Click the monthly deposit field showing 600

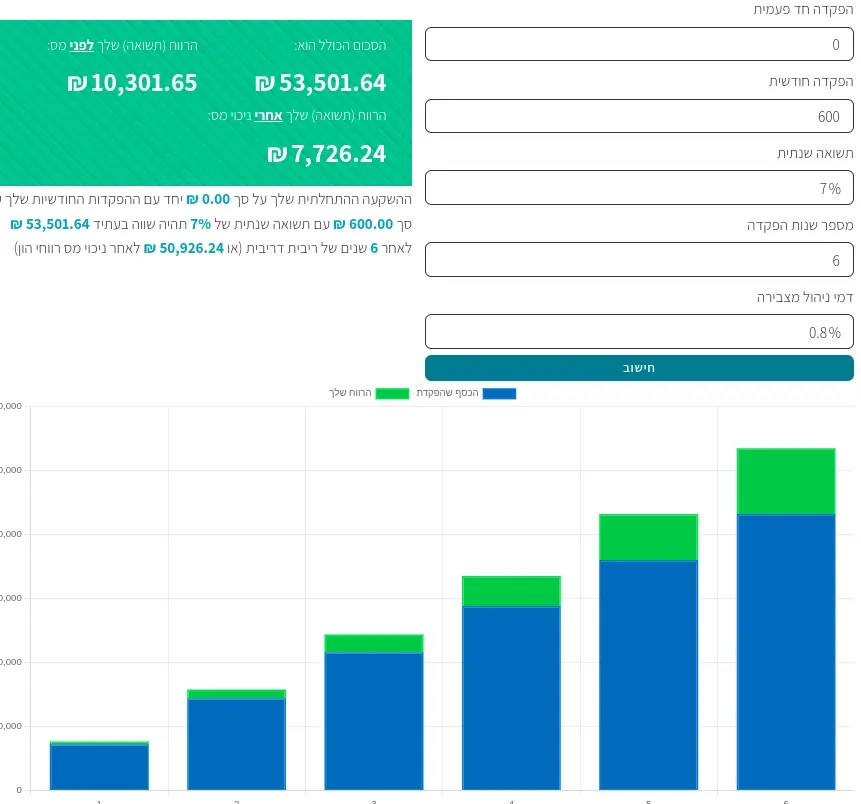point(639,116)
